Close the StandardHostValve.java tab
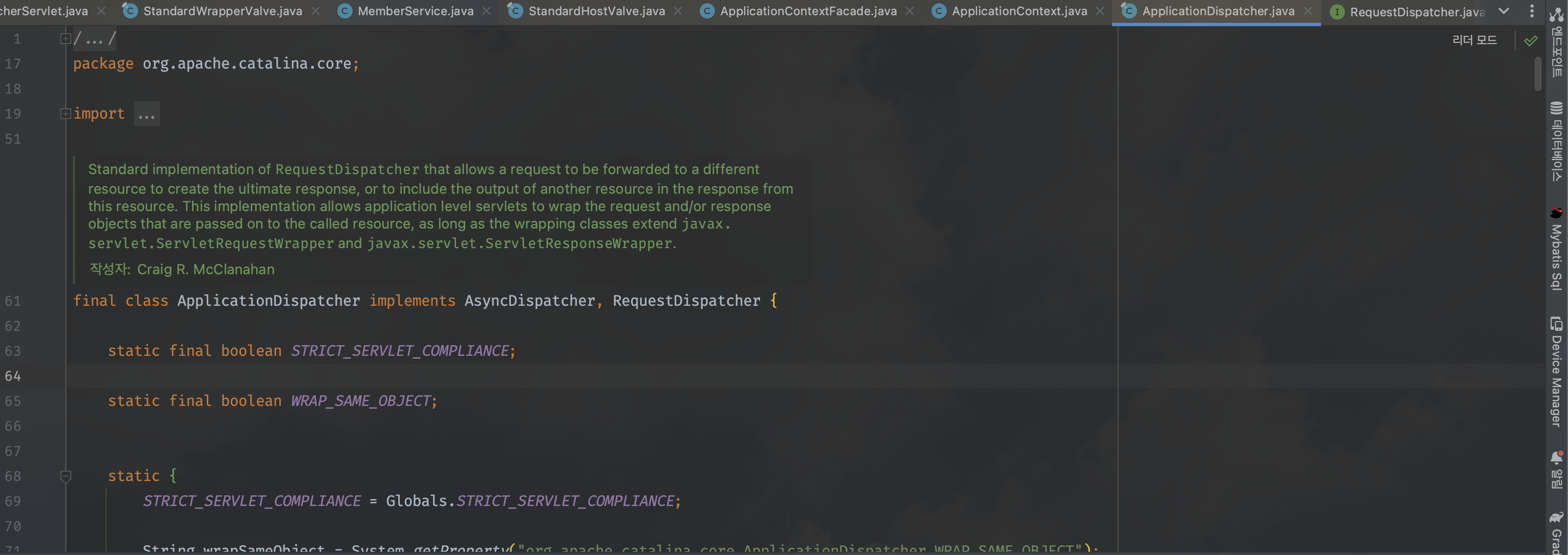The height and width of the screenshot is (555, 1568). coord(677,11)
